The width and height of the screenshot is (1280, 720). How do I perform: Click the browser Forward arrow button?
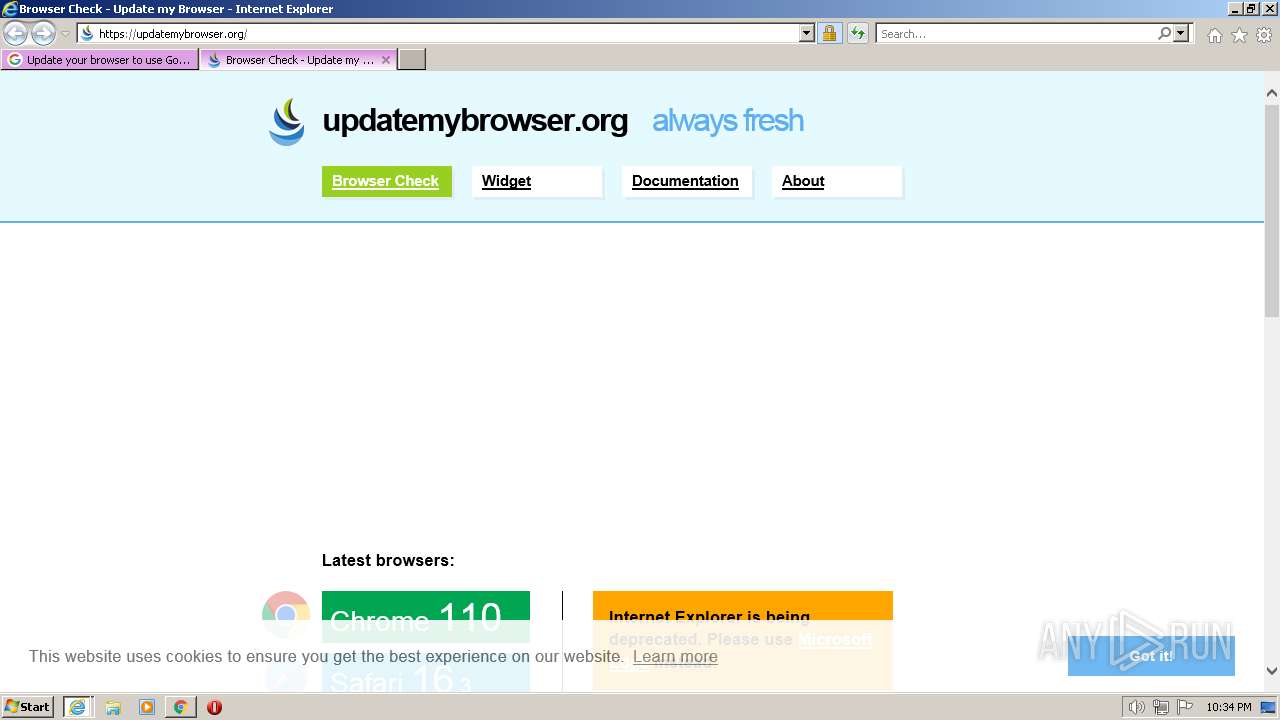tap(43, 33)
